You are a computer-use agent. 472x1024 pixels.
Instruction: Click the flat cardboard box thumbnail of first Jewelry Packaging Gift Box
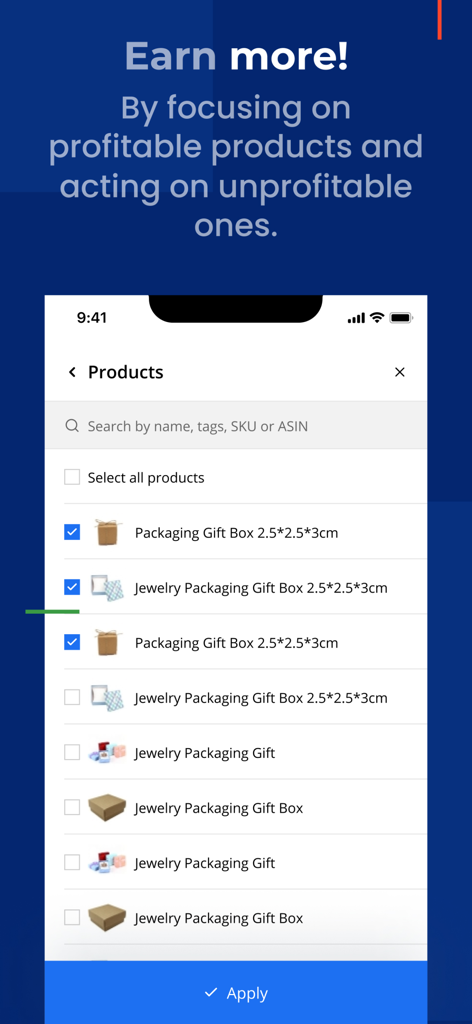click(x=107, y=808)
